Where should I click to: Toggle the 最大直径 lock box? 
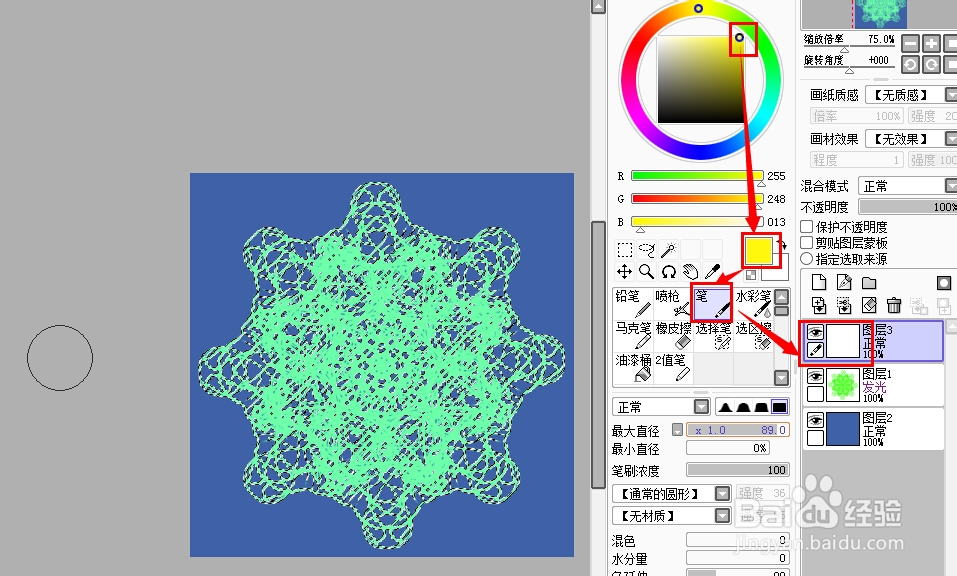tap(677, 430)
